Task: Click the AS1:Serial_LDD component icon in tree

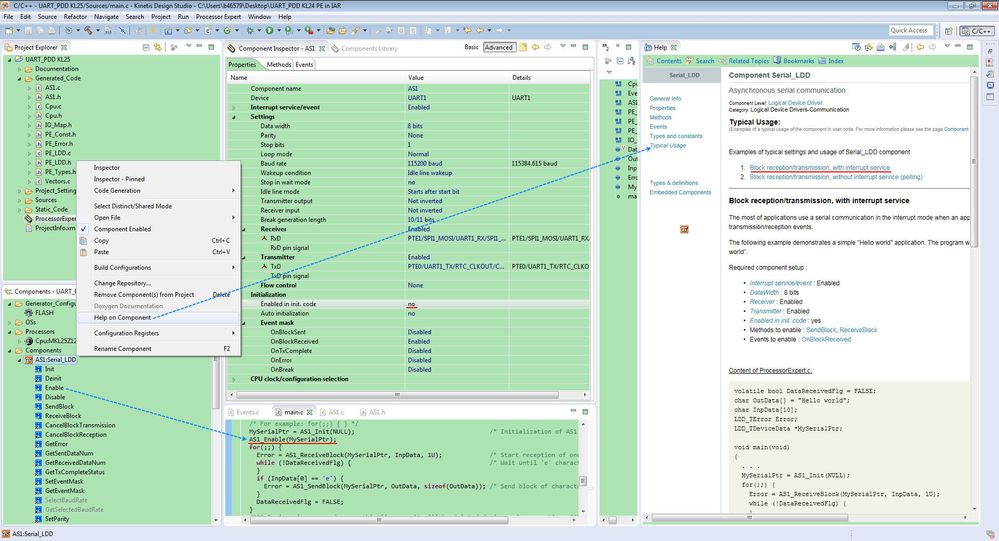Action: click(29, 359)
